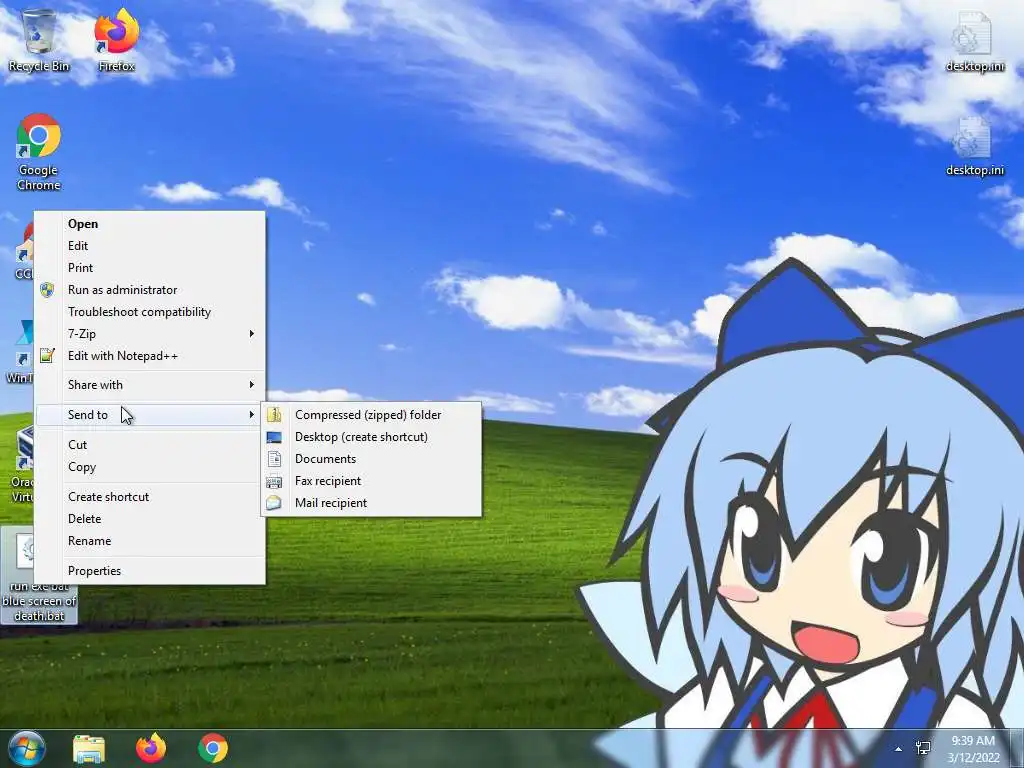Click the Oracle VirtualBox desktop shortcut
This screenshot has height=768, width=1024.
pyautogui.click(x=22, y=464)
